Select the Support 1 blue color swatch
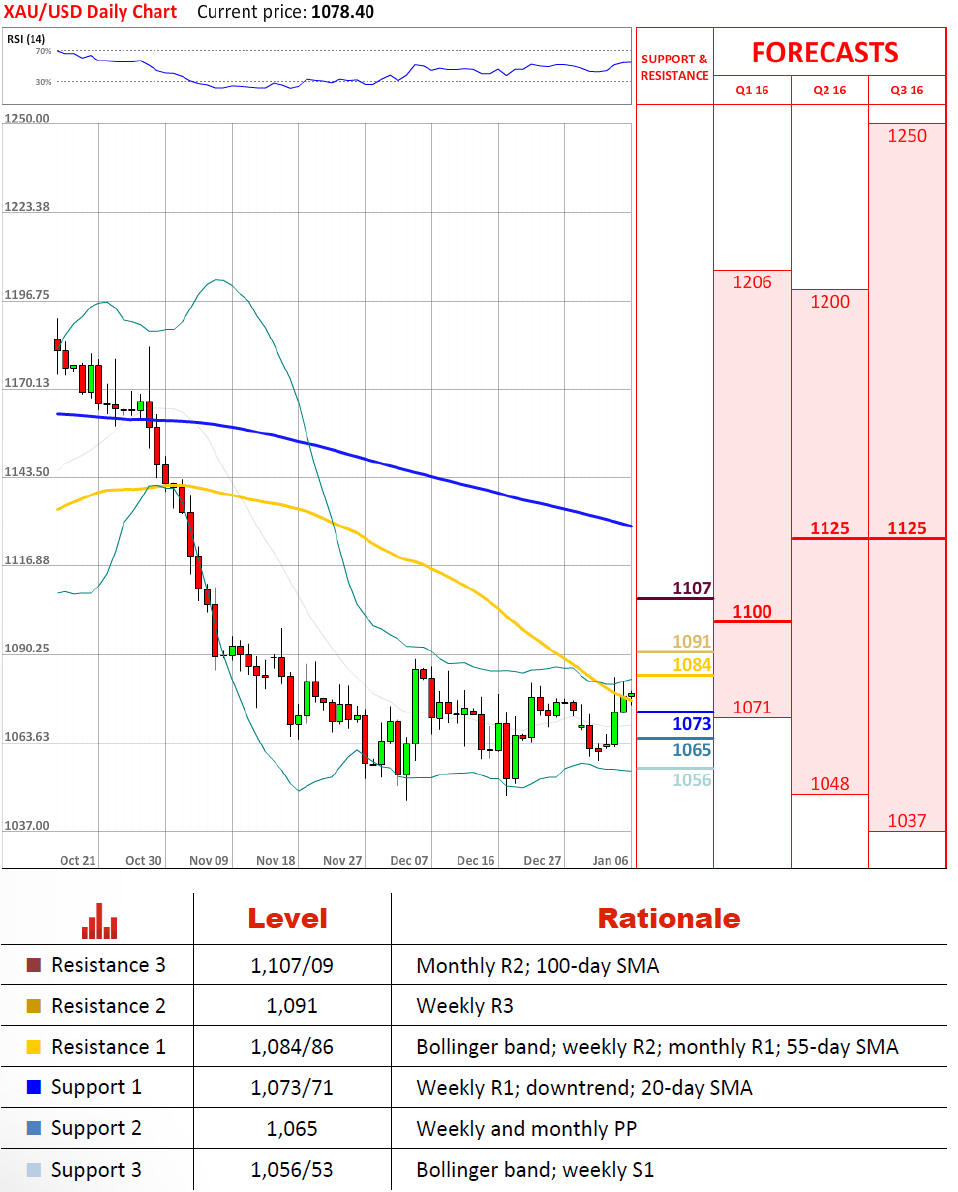958x1192 pixels. (33, 1088)
